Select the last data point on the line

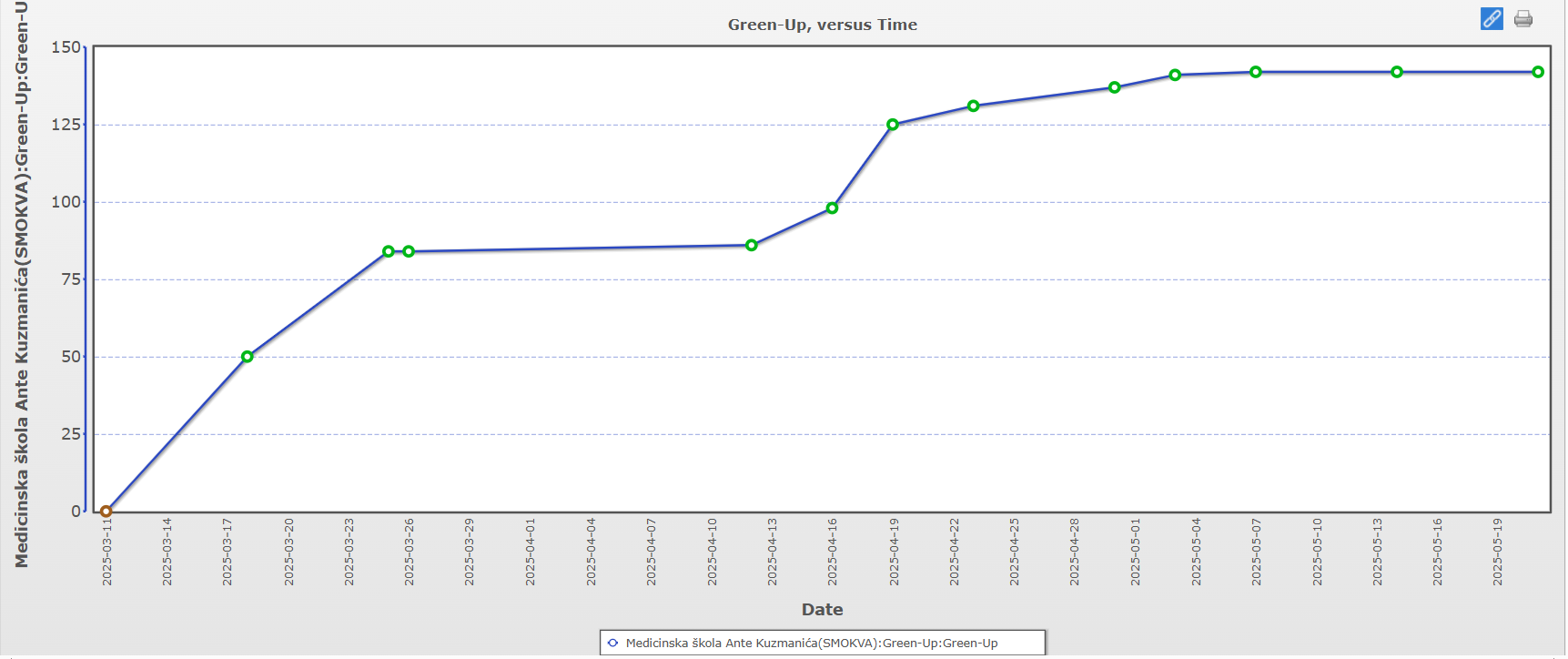[1538, 72]
